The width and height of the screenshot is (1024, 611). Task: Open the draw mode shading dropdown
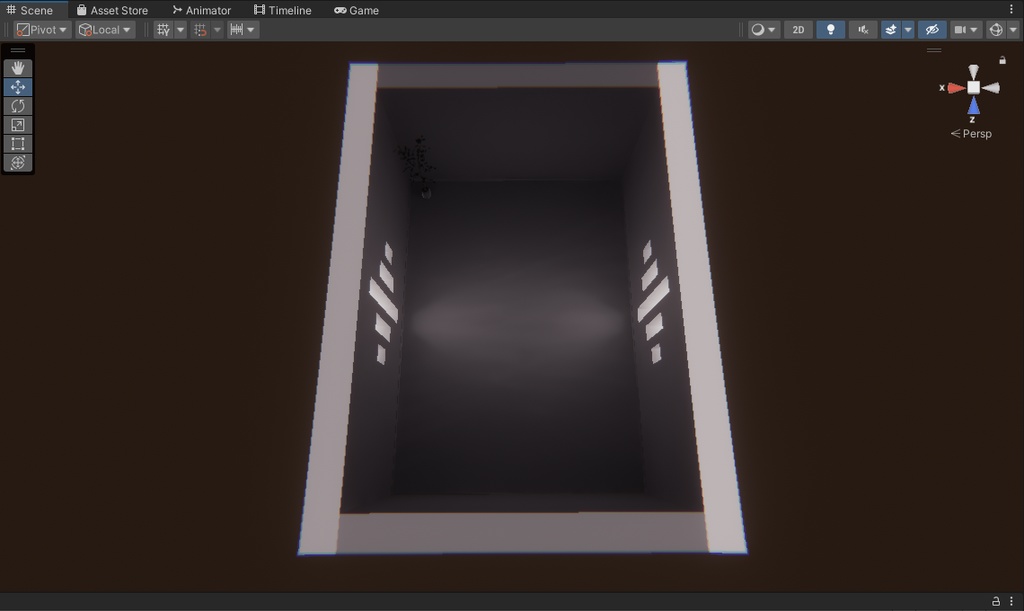tap(763, 29)
